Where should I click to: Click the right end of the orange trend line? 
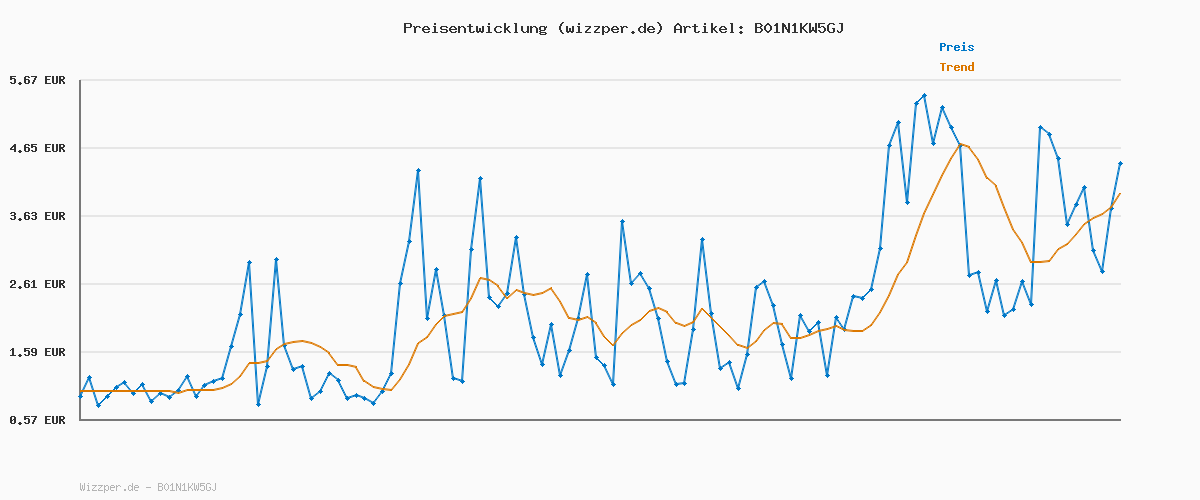(x=1120, y=194)
